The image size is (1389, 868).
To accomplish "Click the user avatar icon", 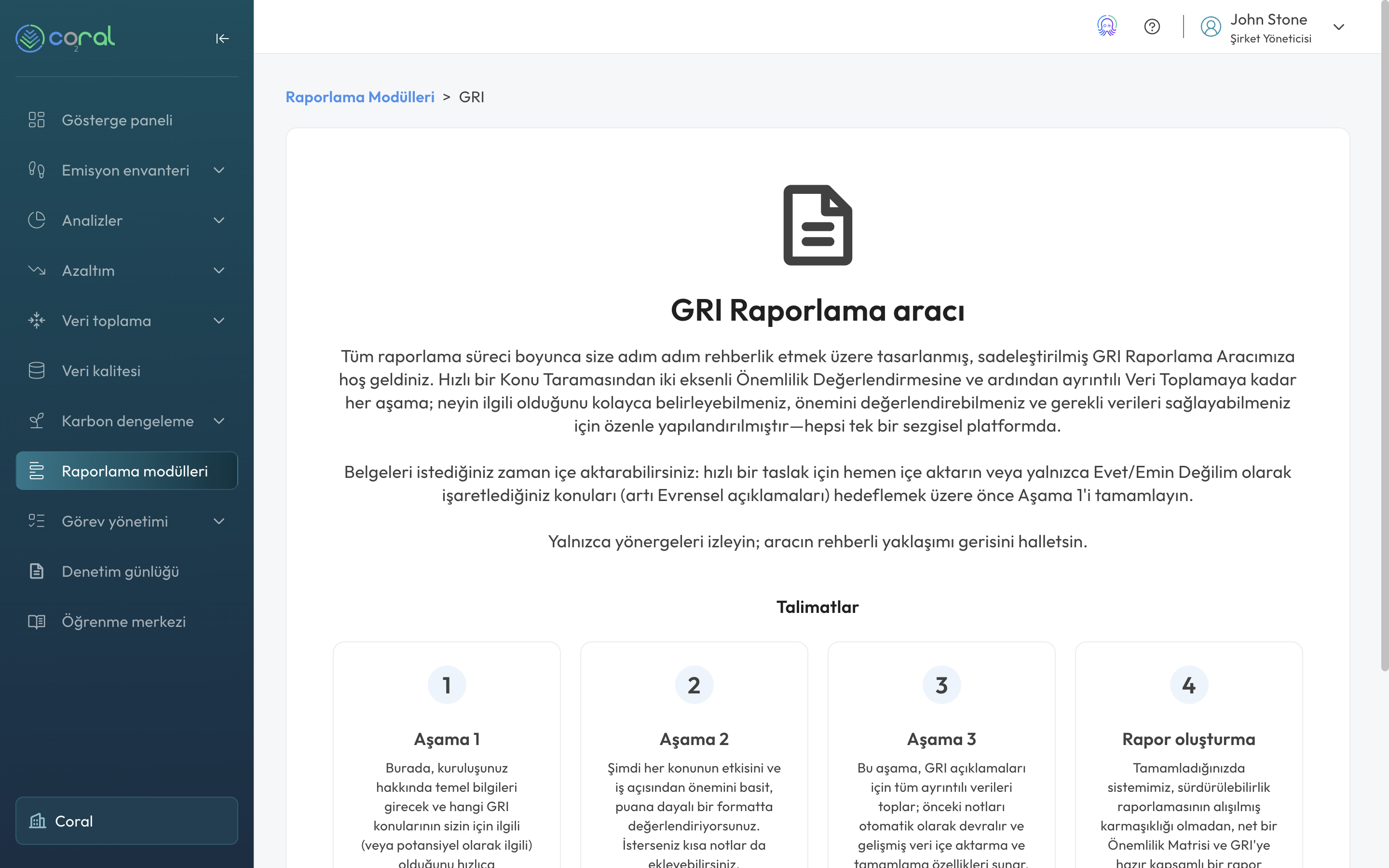I will (x=1211, y=27).
